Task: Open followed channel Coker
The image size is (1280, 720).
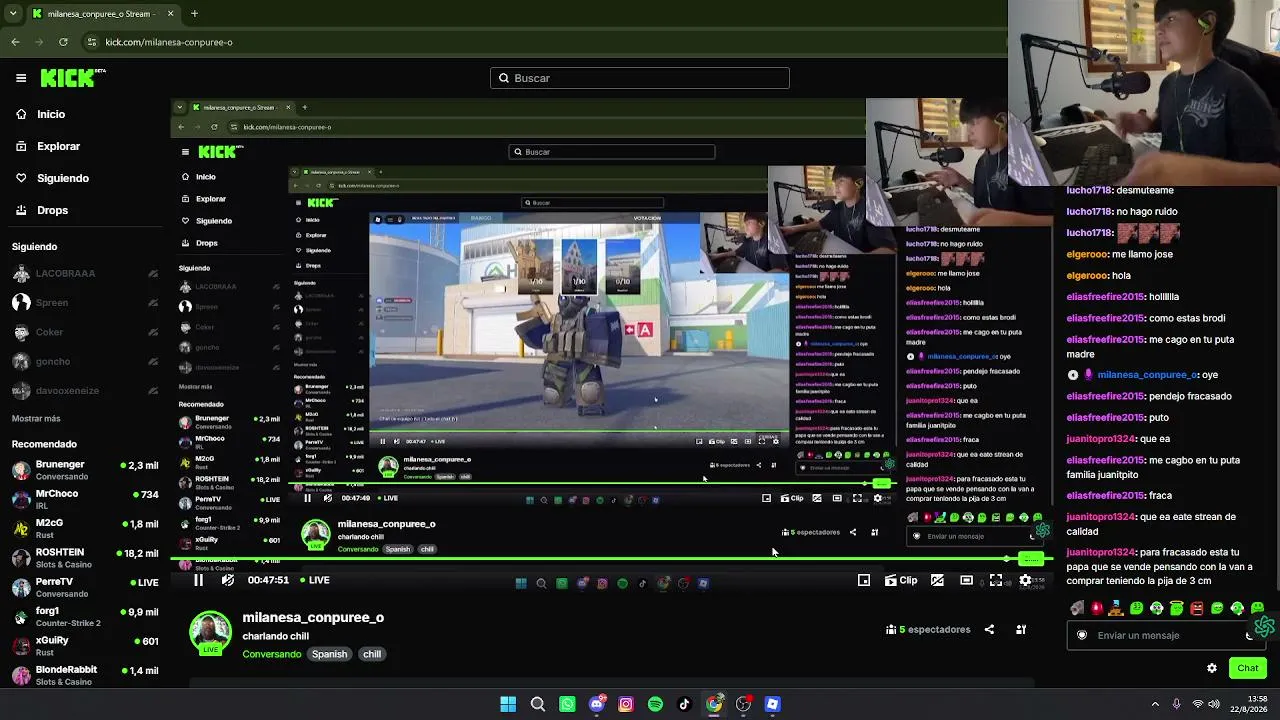Action: 84,332
